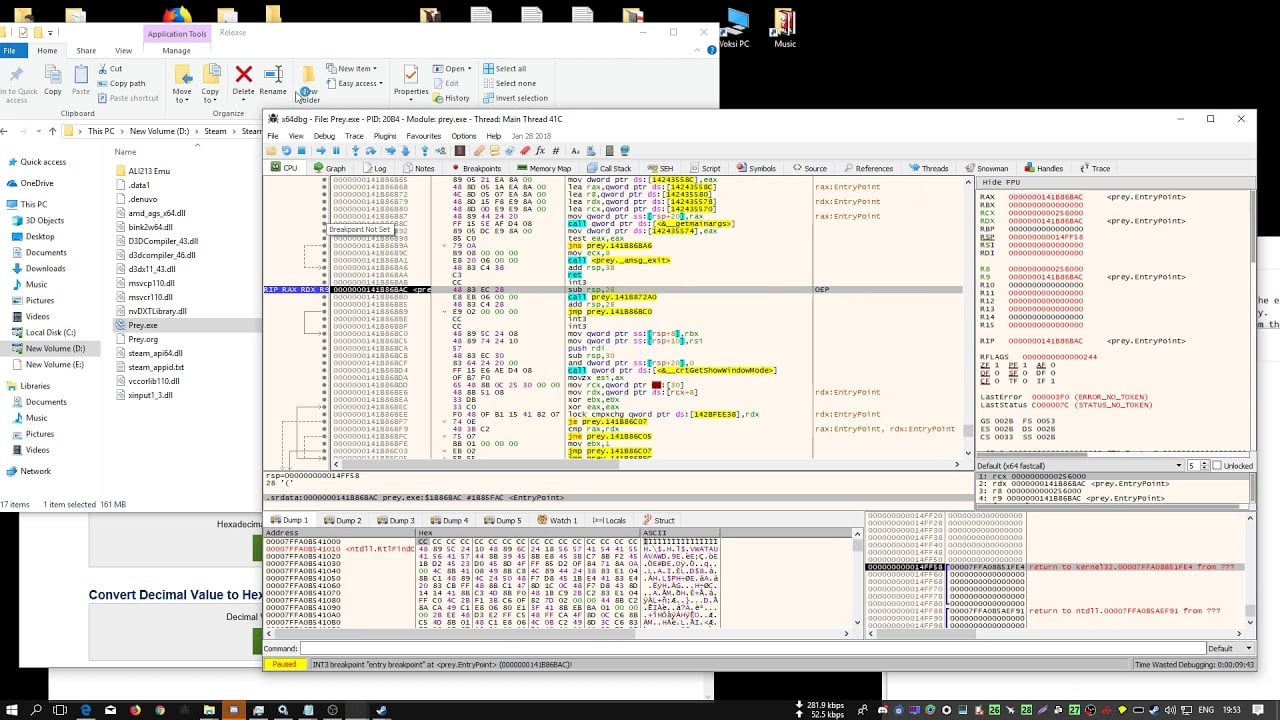This screenshot has width=1280, height=720.
Task: Click the Paused status label in x64dbg
Action: pos(284,665)
